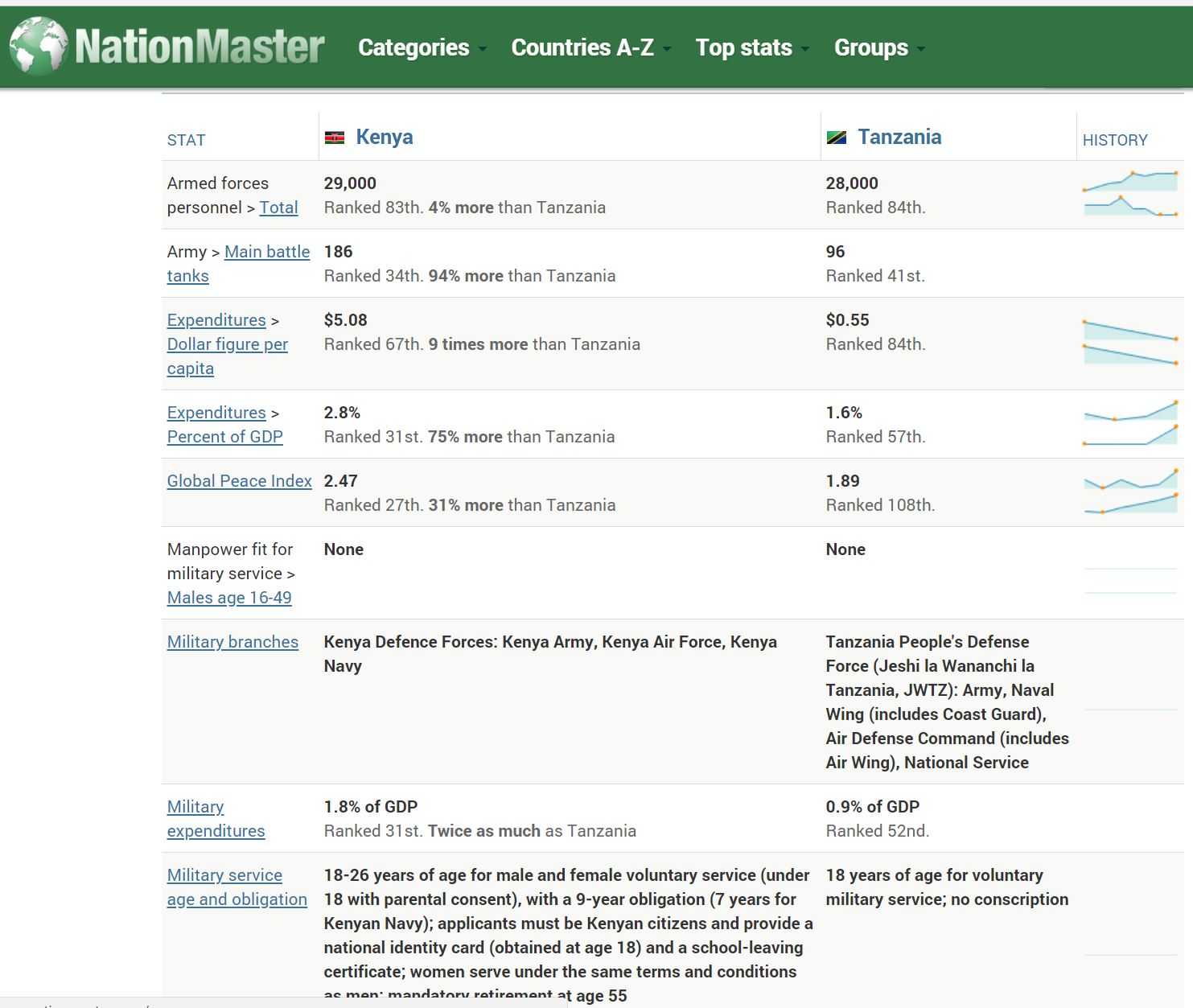Click the NationMaster globe logo icon
The width and height of the screenshot is (1193, 1008).
[39, 46]
